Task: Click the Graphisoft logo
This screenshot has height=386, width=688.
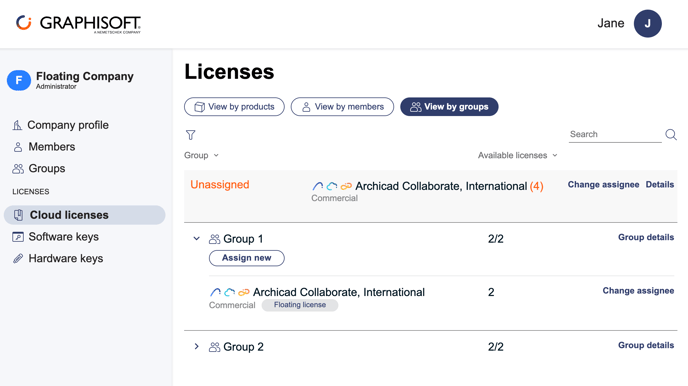Action: click(78, 24)
